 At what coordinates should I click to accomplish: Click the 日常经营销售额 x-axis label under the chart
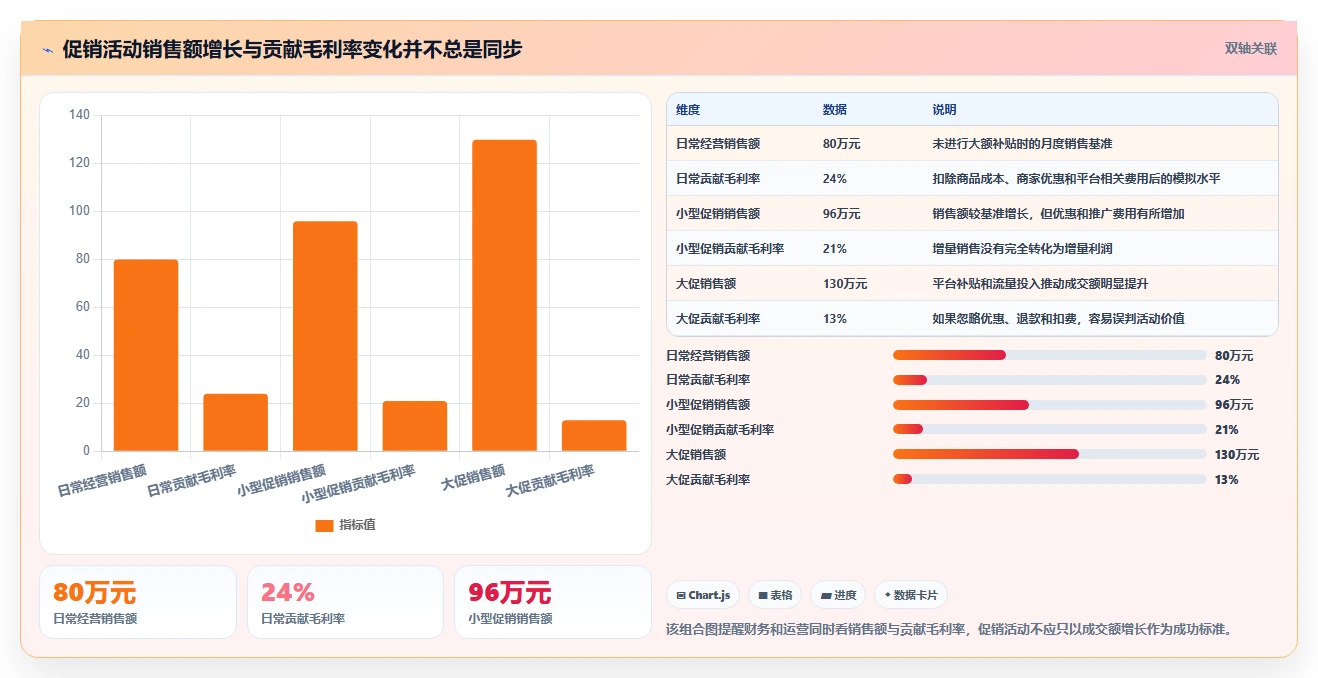pyautogui.click(x=102, y=481)
